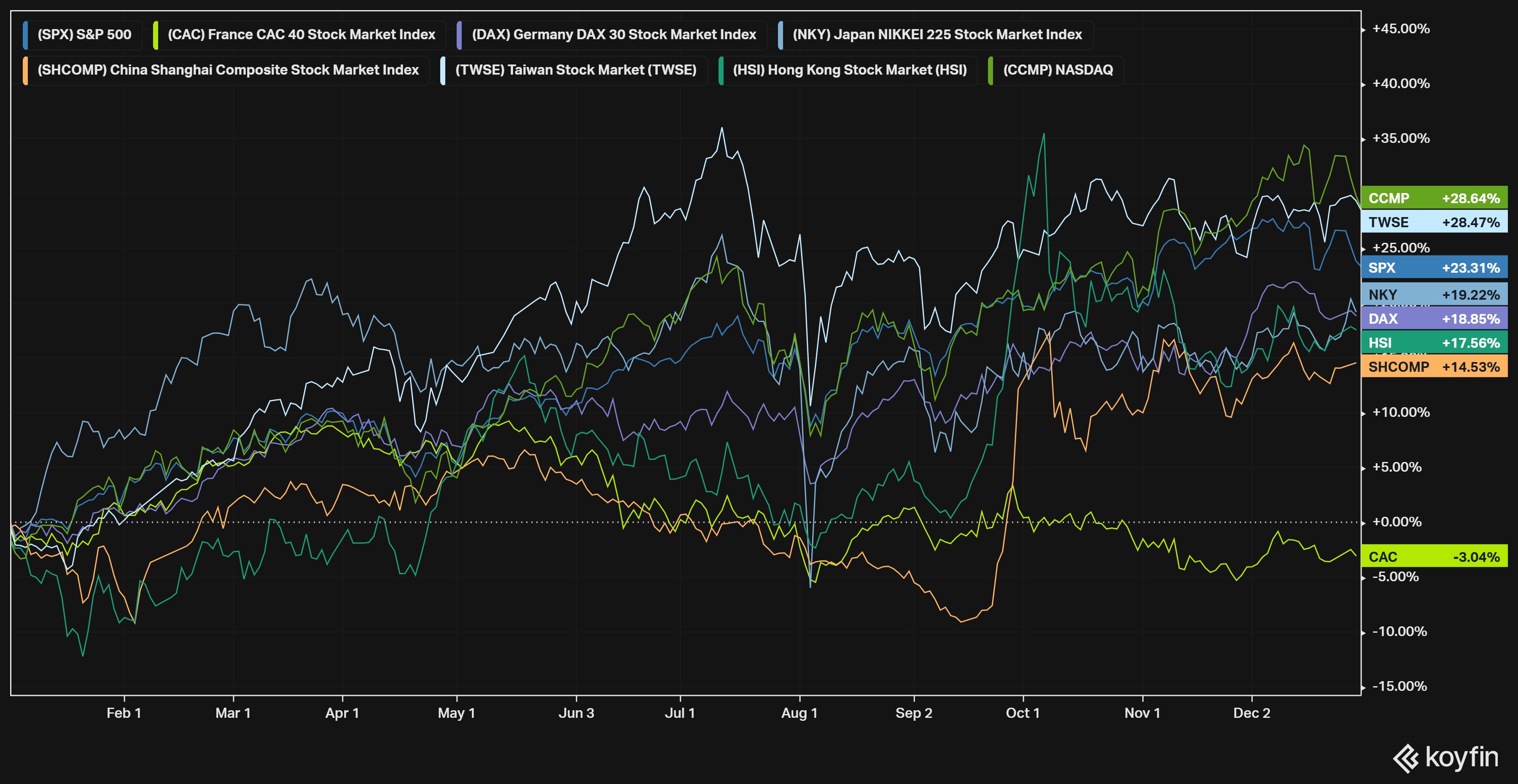Select Germany DAX 30 legend item
The width and height of the screenshot is (1518, 784).
point(614,35)
